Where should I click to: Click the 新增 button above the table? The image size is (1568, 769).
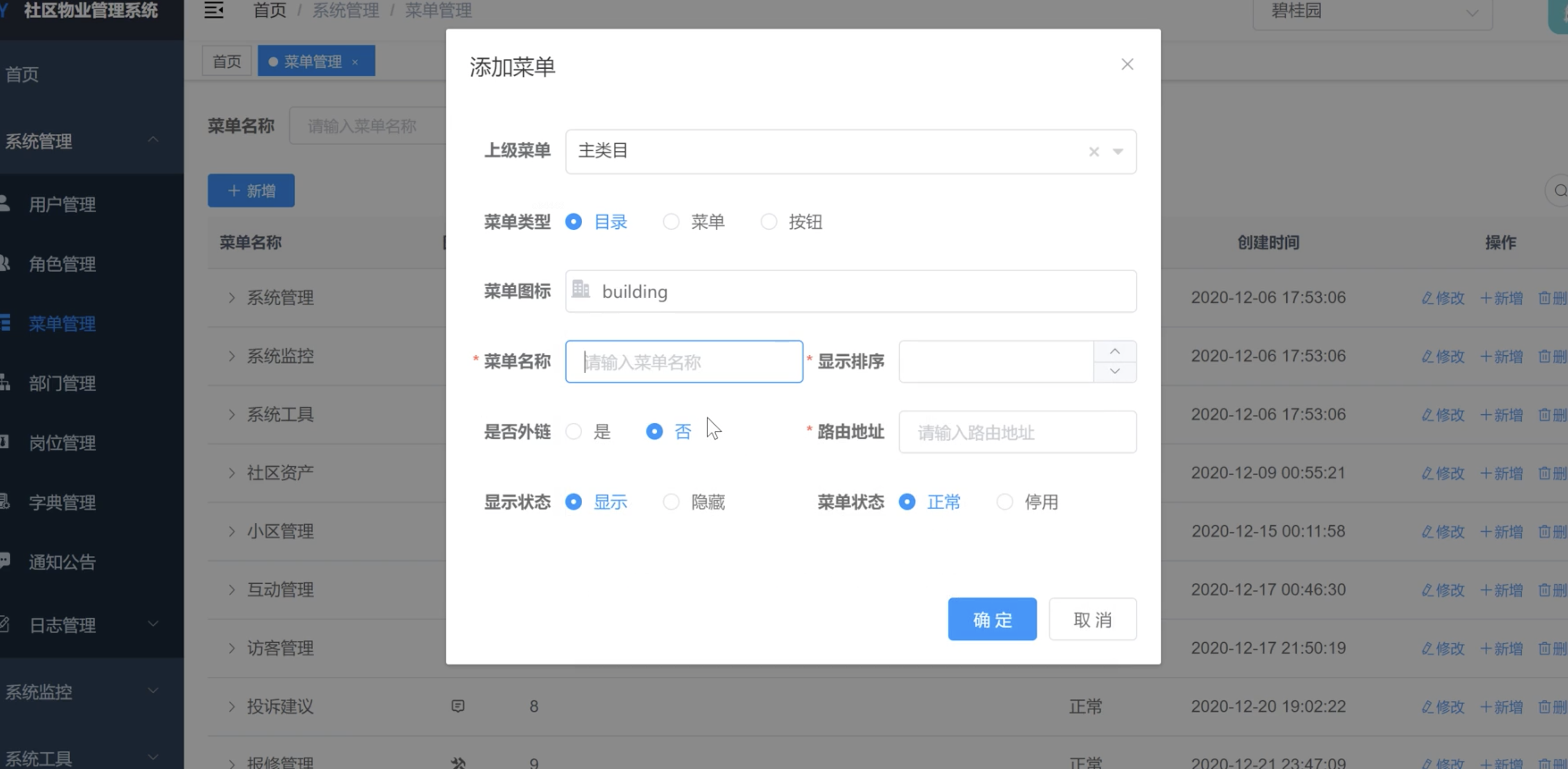[251, 191]
